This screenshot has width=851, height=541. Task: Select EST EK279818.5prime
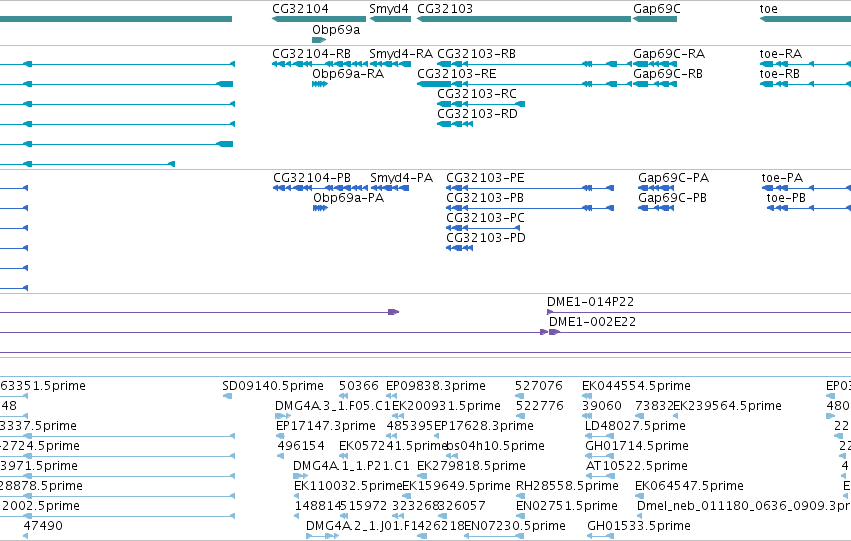(471, 466)
